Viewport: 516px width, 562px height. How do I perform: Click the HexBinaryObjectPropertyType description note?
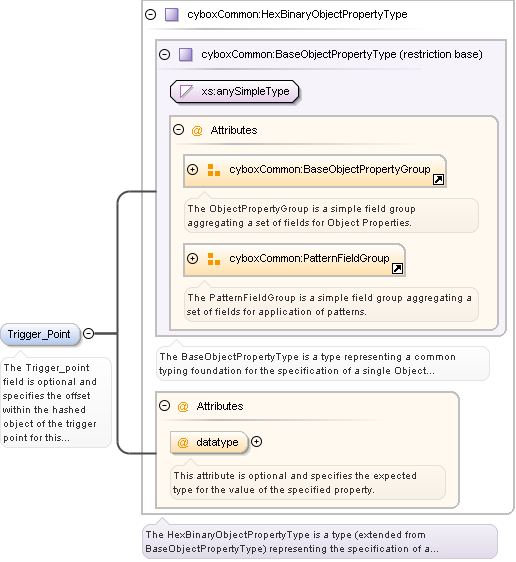(320, 542)
